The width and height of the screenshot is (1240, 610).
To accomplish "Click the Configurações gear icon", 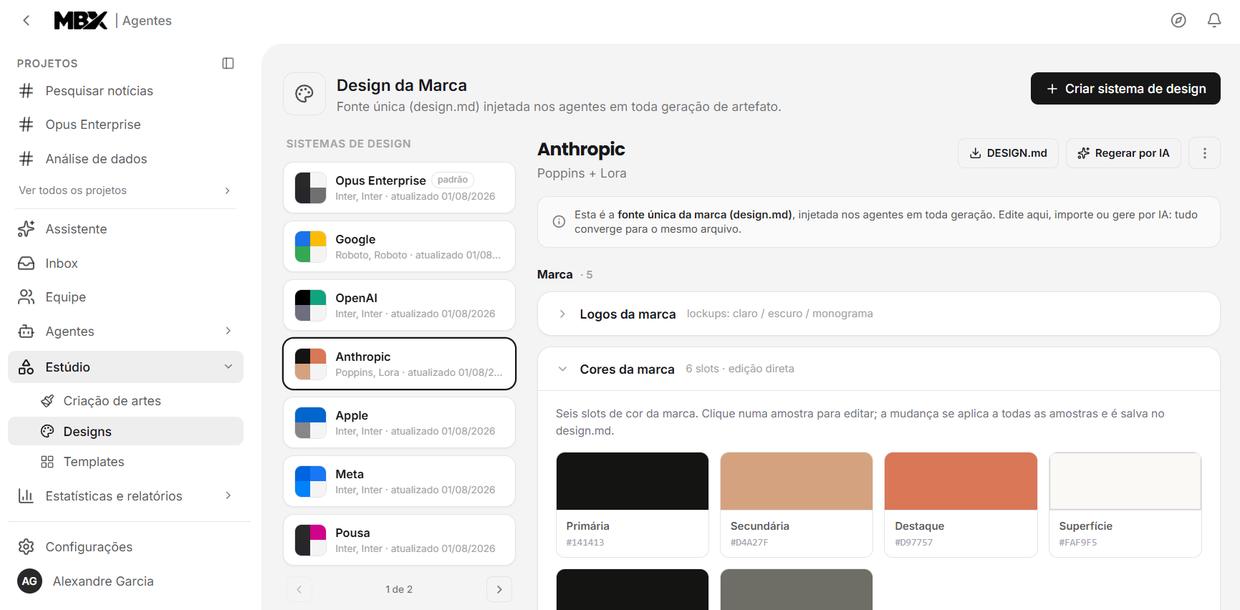I will click(x=27, y=547).
